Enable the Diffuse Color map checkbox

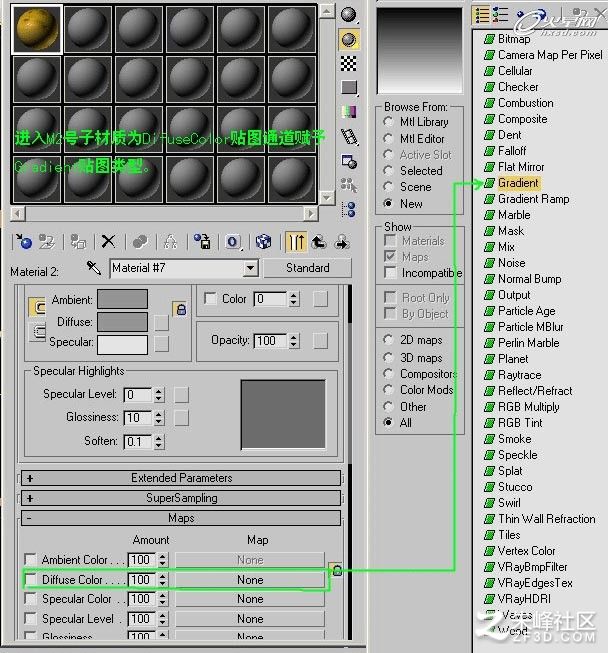[30, 579]
